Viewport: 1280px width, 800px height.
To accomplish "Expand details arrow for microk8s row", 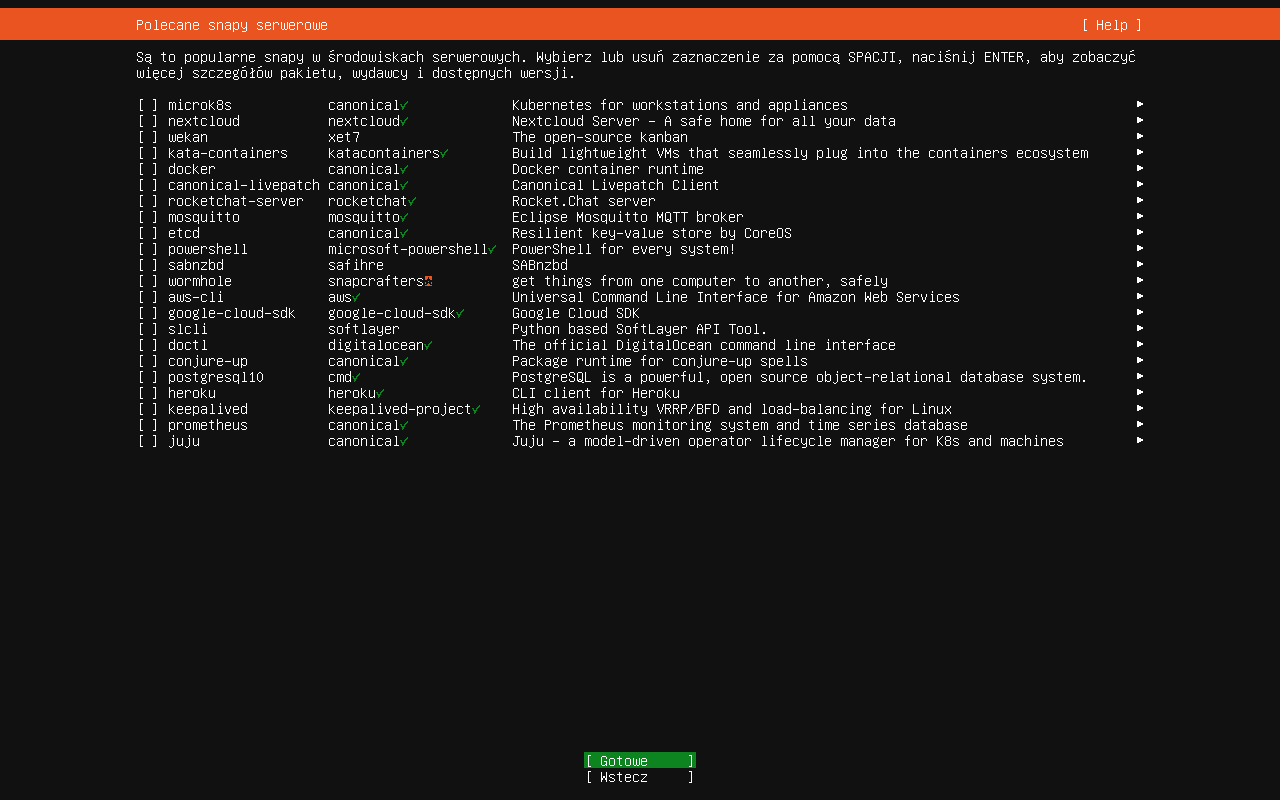I will click(1140, 104).
